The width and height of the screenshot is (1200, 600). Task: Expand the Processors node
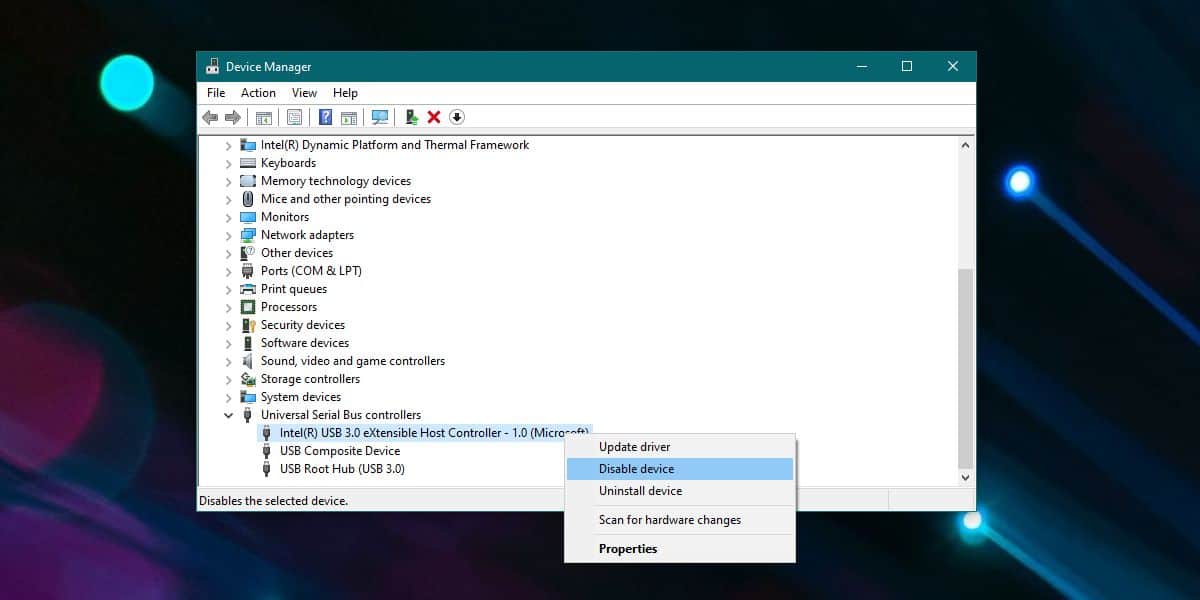click(228, 307)
